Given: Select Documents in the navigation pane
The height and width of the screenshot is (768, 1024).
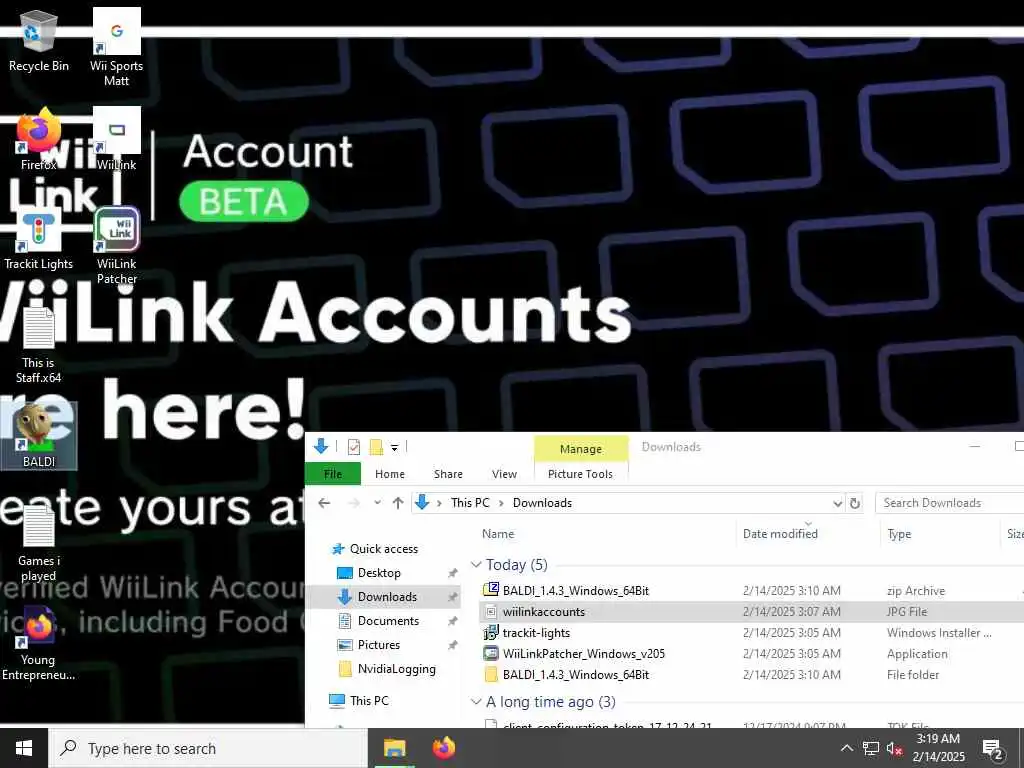Looking at the screenshot, I should tap(388, 621).
